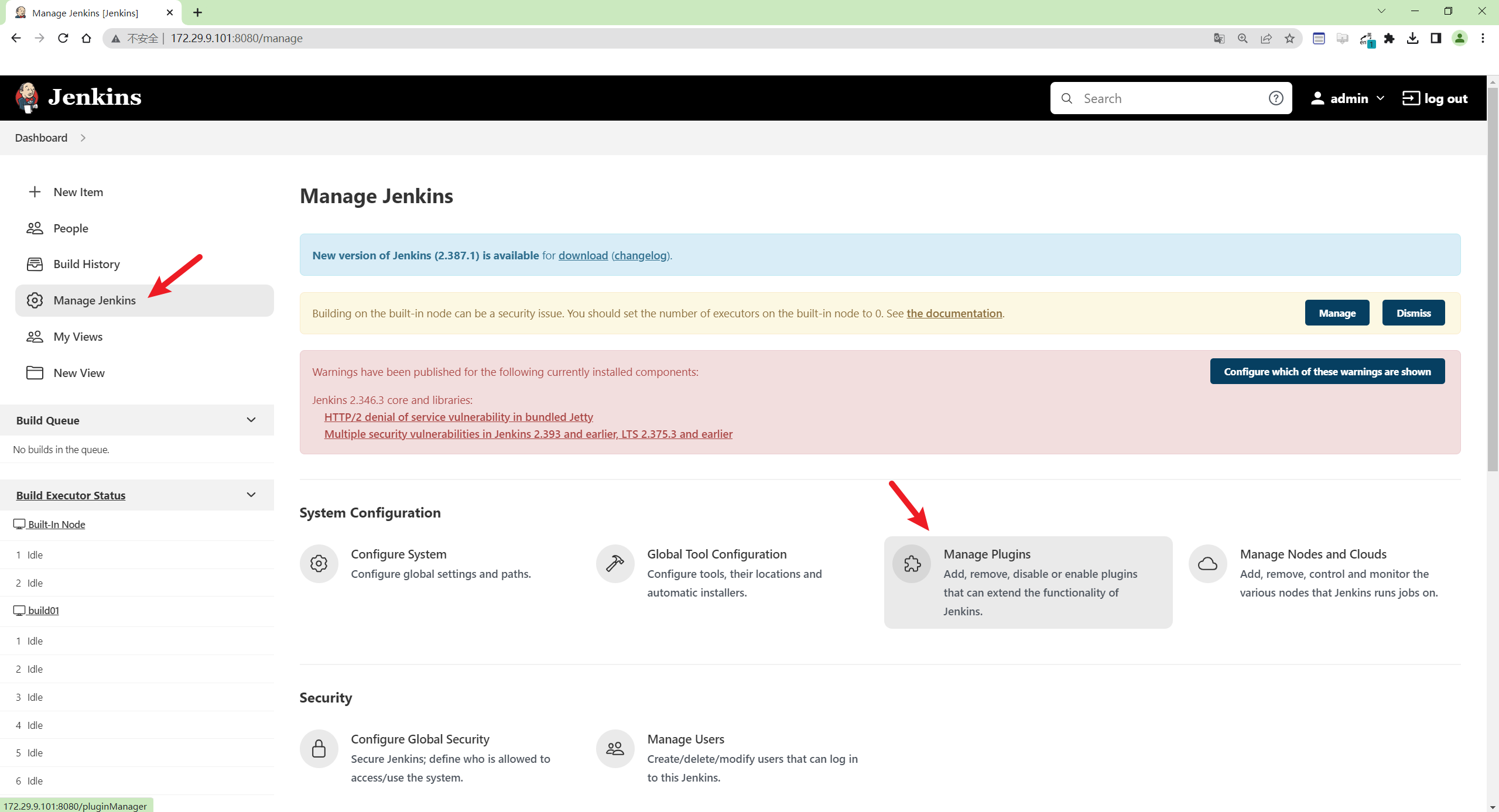Click the People icon in sidebar
Screen dimensions: 1499x812
click(35, 228)
